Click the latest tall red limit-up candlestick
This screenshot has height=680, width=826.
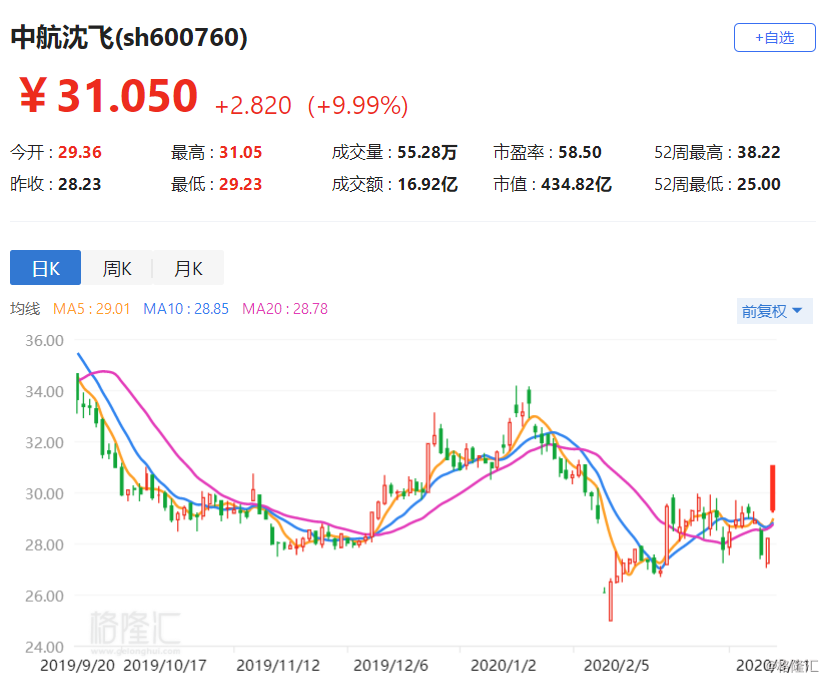click(x=773, y=488)
